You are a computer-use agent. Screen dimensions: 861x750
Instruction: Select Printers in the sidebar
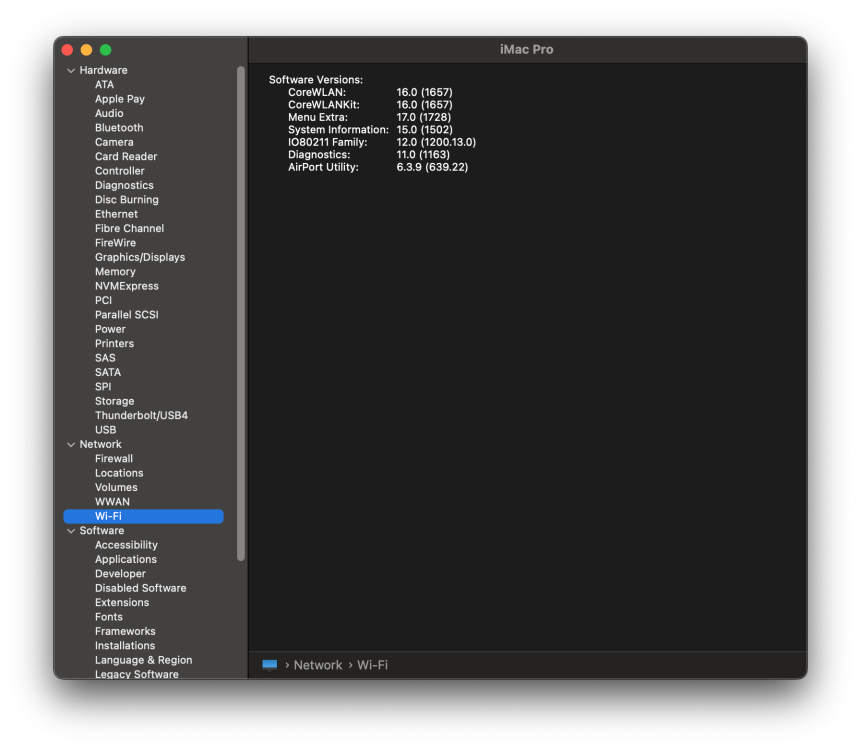tap(114, 343)
